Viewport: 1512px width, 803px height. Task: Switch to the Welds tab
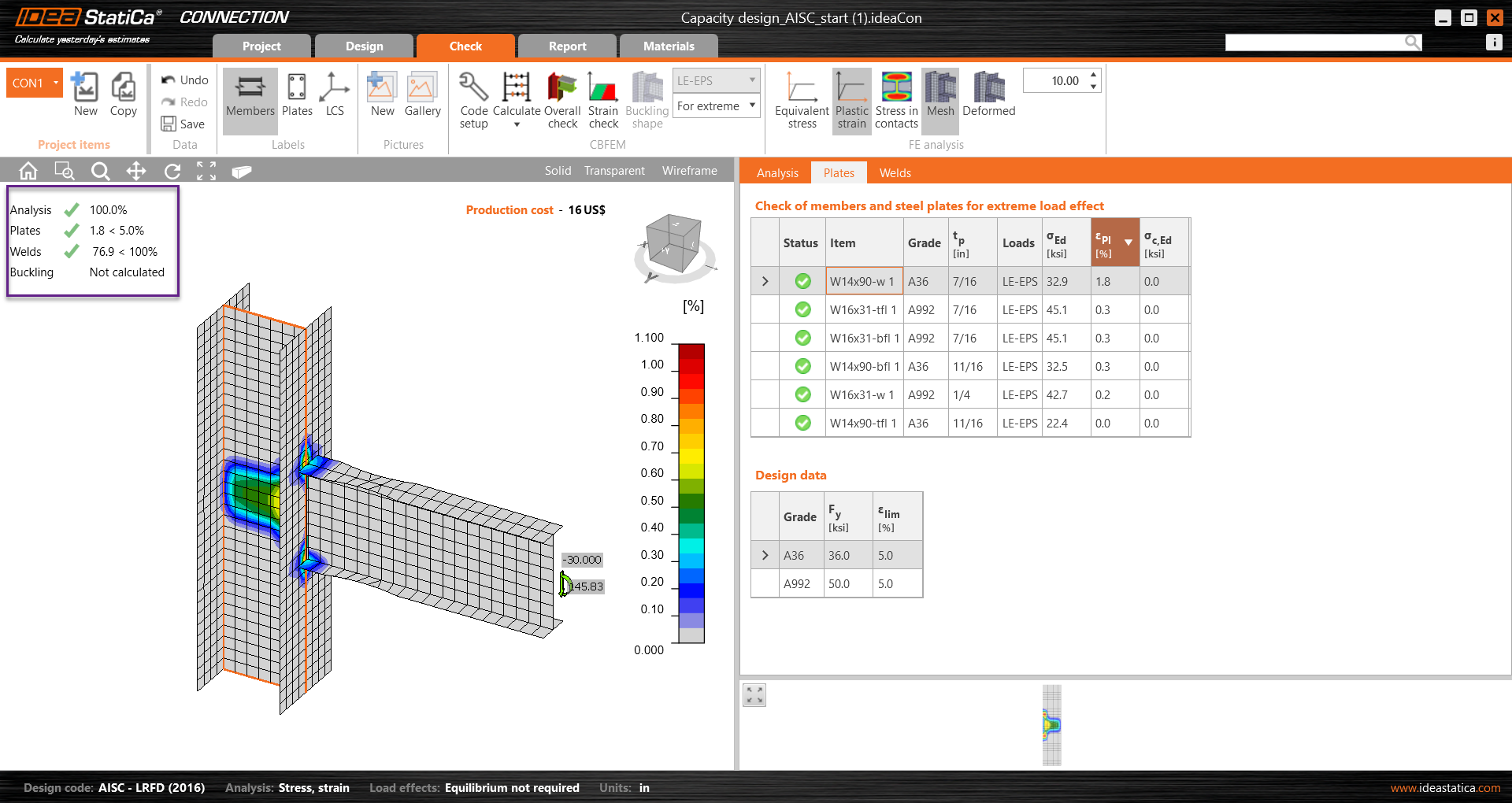tap(895, 172)
